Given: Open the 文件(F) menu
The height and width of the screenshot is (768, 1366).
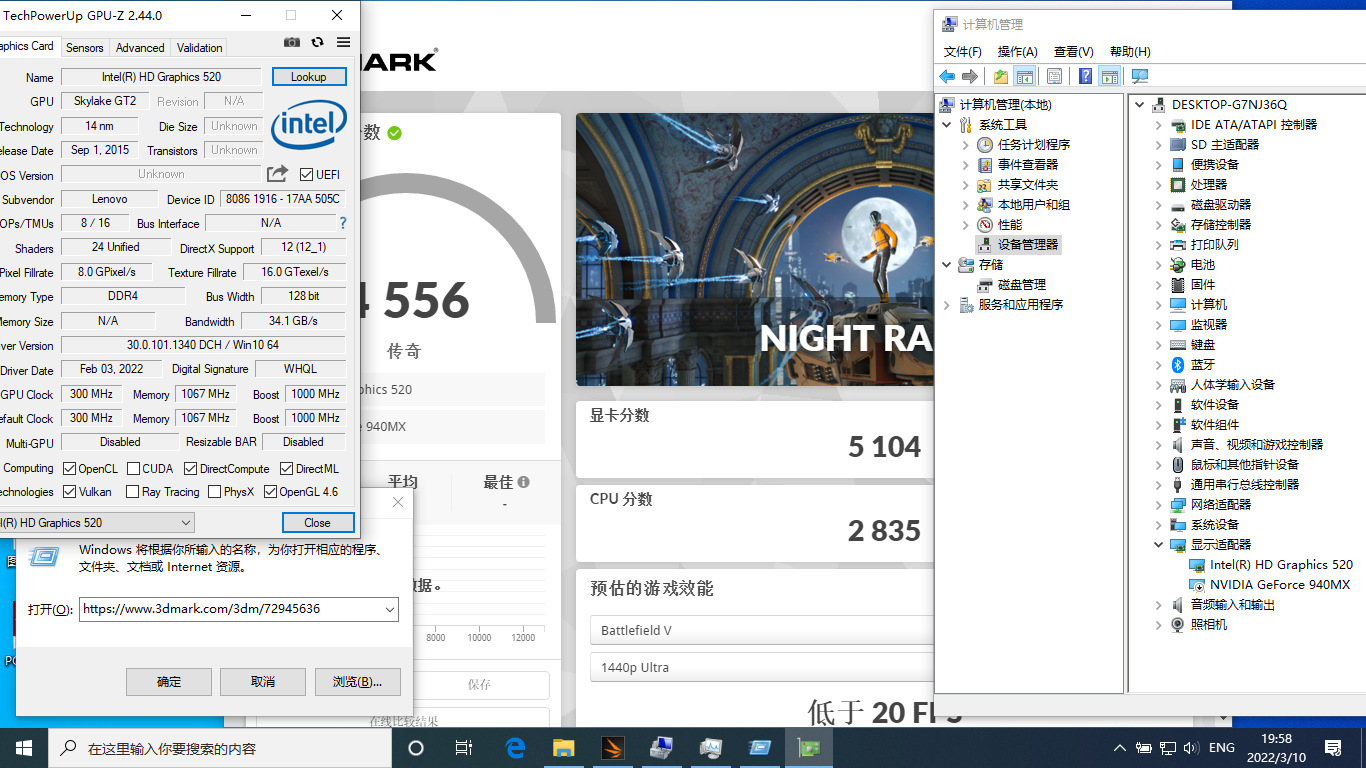Looking at the screenshot, I should [x=963, y=51].
